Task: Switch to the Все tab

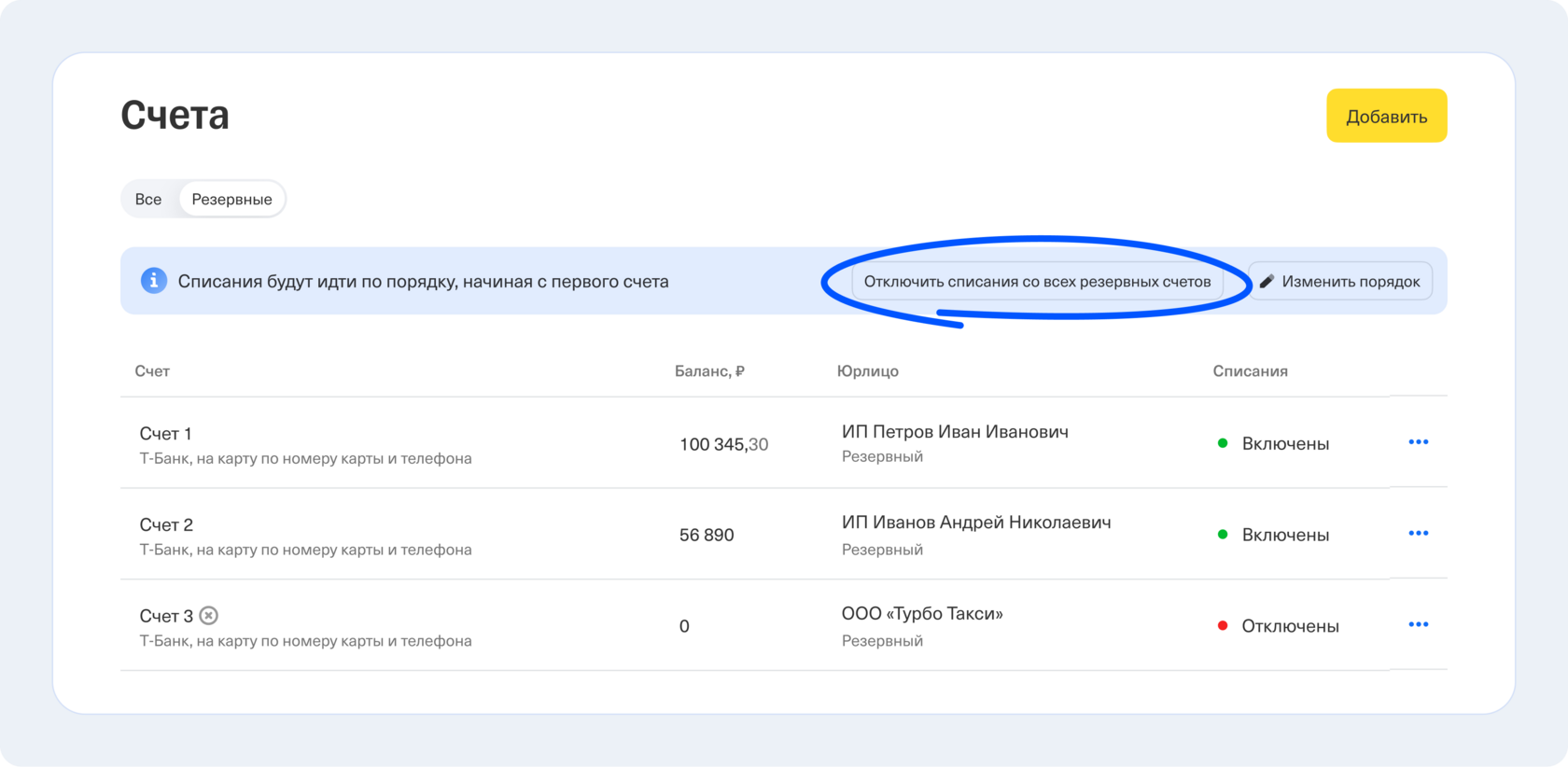Action: 148,200
